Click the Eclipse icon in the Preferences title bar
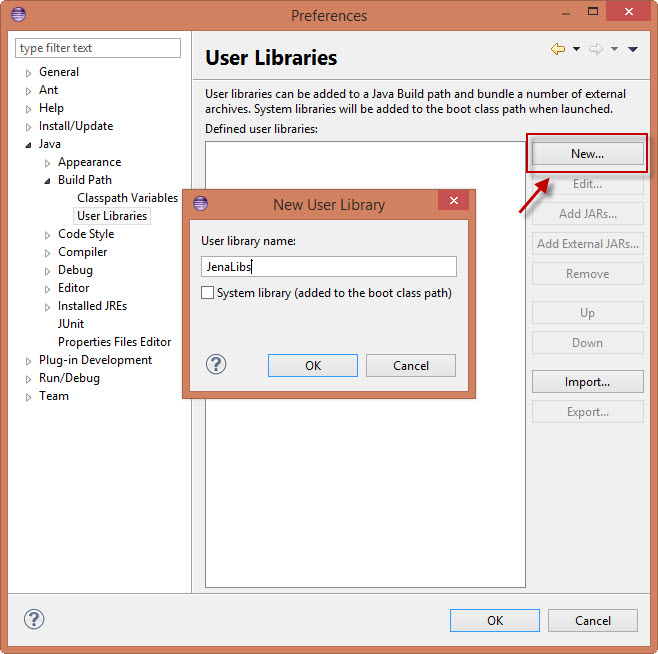Viewport: 658px width, 654px height. pyautogui.click(x=19, y=15)
